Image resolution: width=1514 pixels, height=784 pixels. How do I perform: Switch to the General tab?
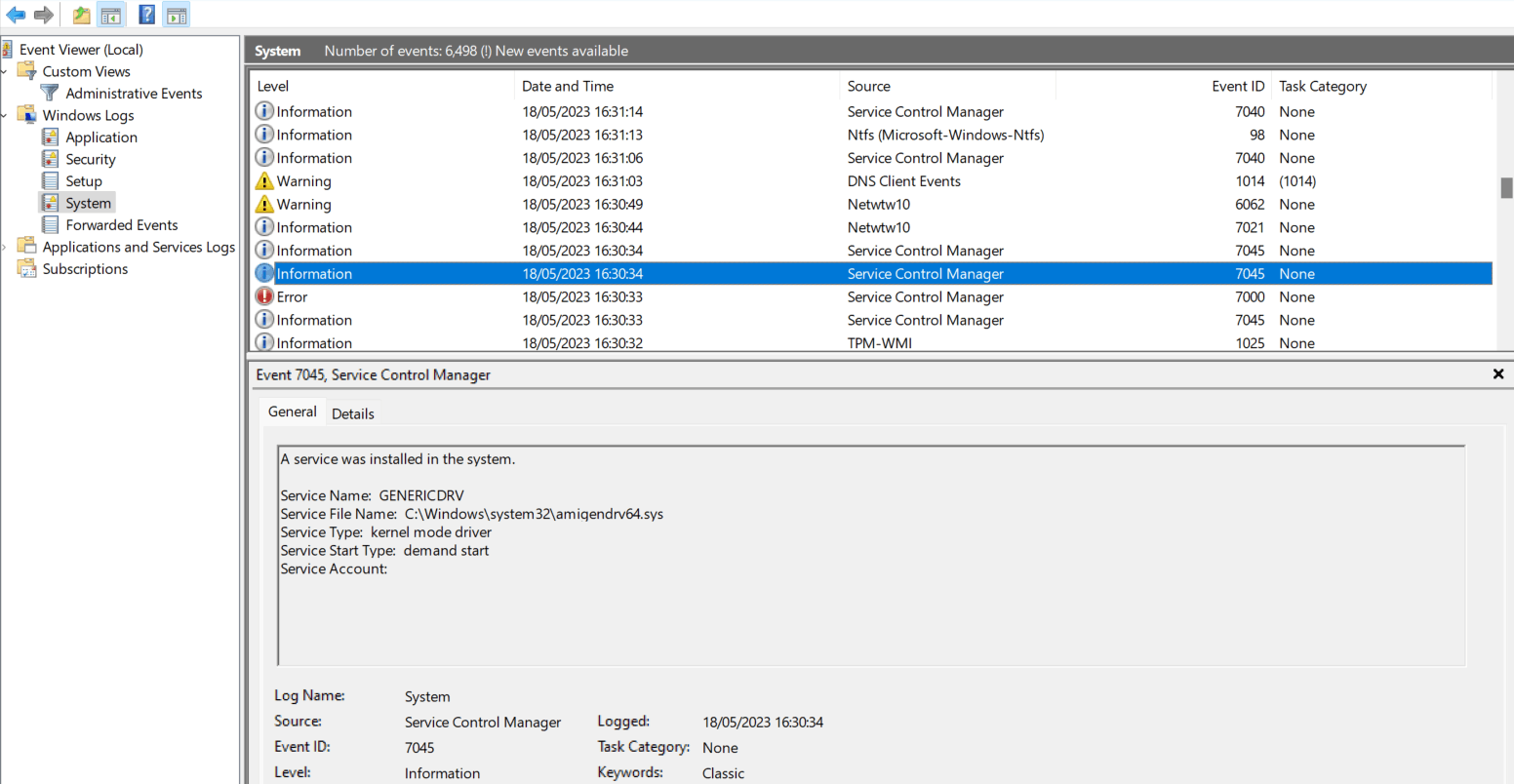click(x=292, y=412)
